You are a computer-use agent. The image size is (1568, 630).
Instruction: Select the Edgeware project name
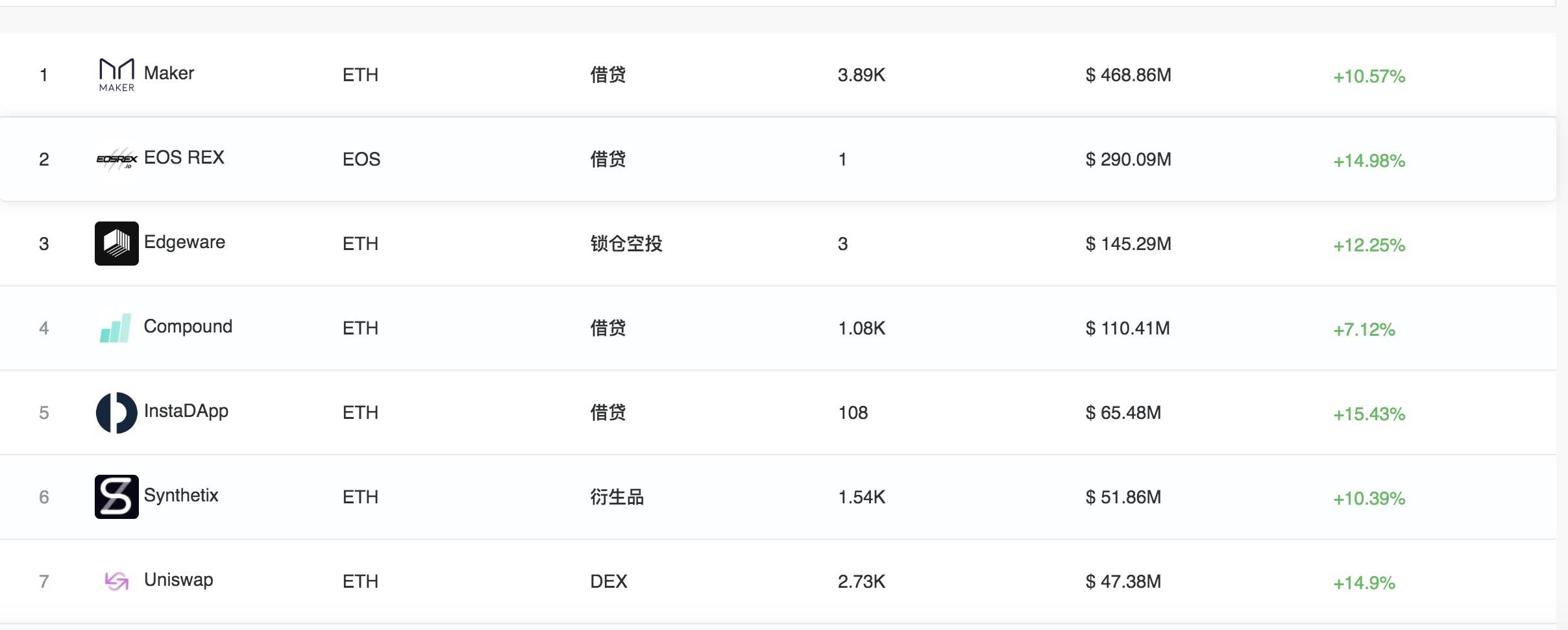[x=184, y=242]
